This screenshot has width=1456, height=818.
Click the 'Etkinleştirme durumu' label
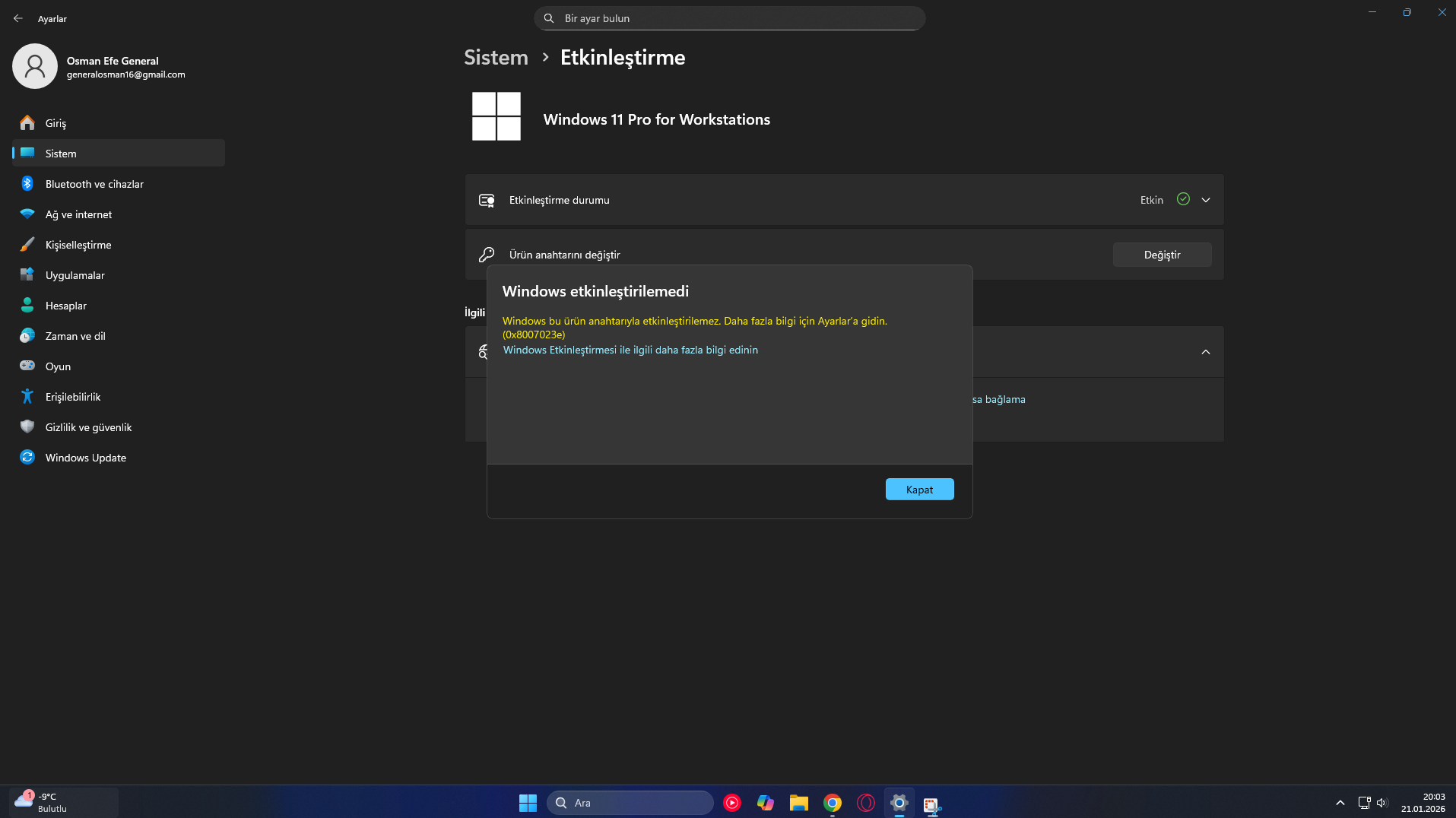559,200
